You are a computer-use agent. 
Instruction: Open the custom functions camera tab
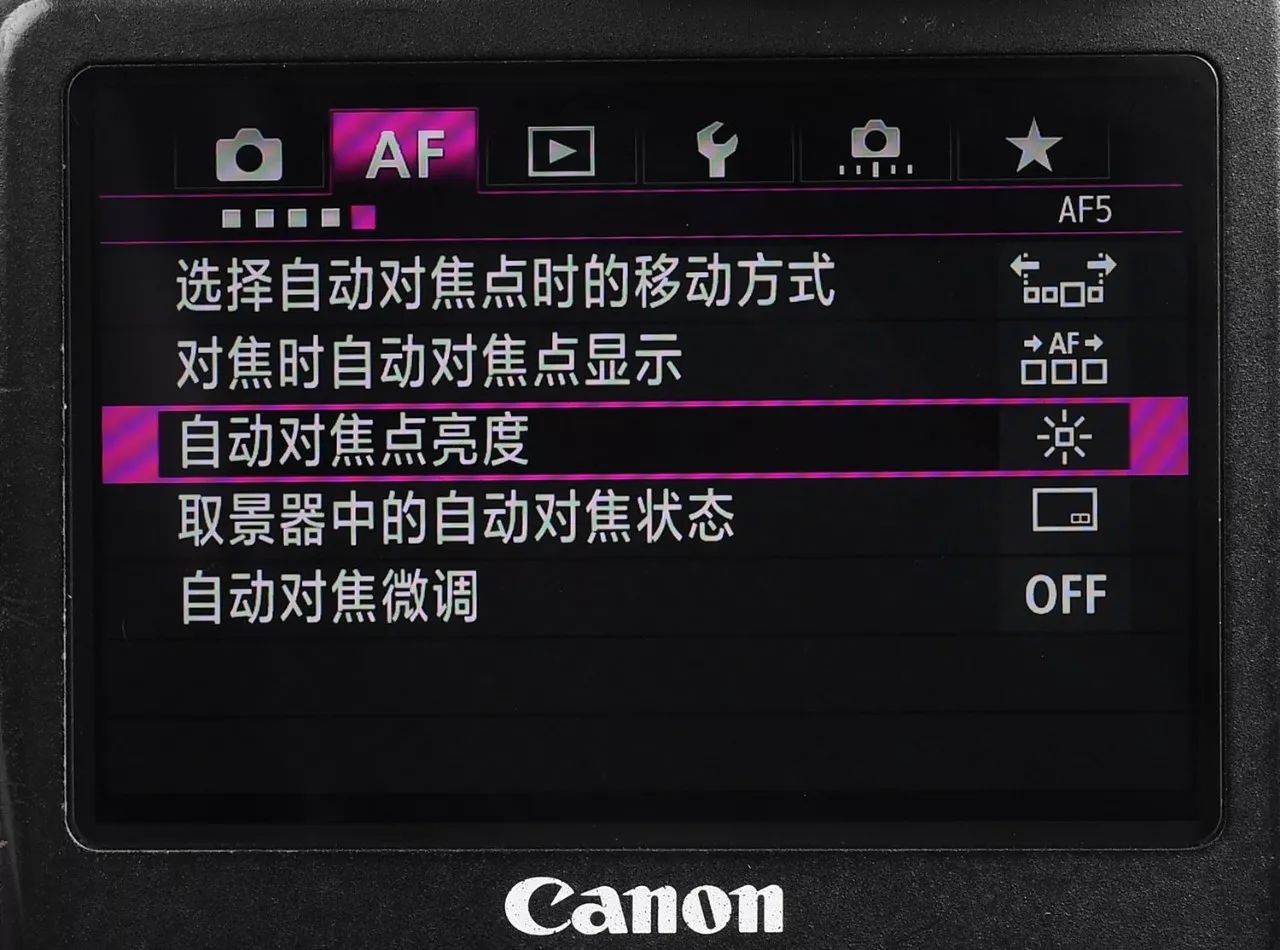coord(874,152)
